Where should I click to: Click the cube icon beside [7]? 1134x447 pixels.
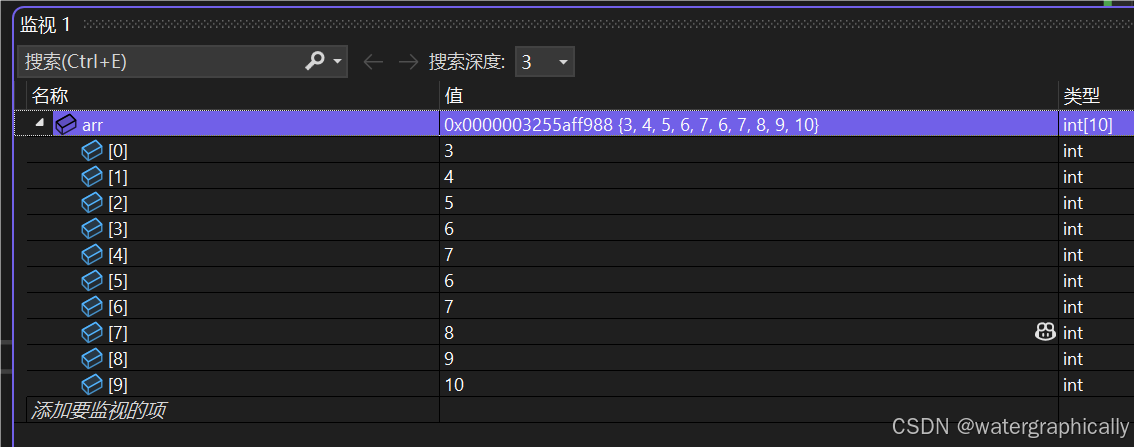coord(92,333)
